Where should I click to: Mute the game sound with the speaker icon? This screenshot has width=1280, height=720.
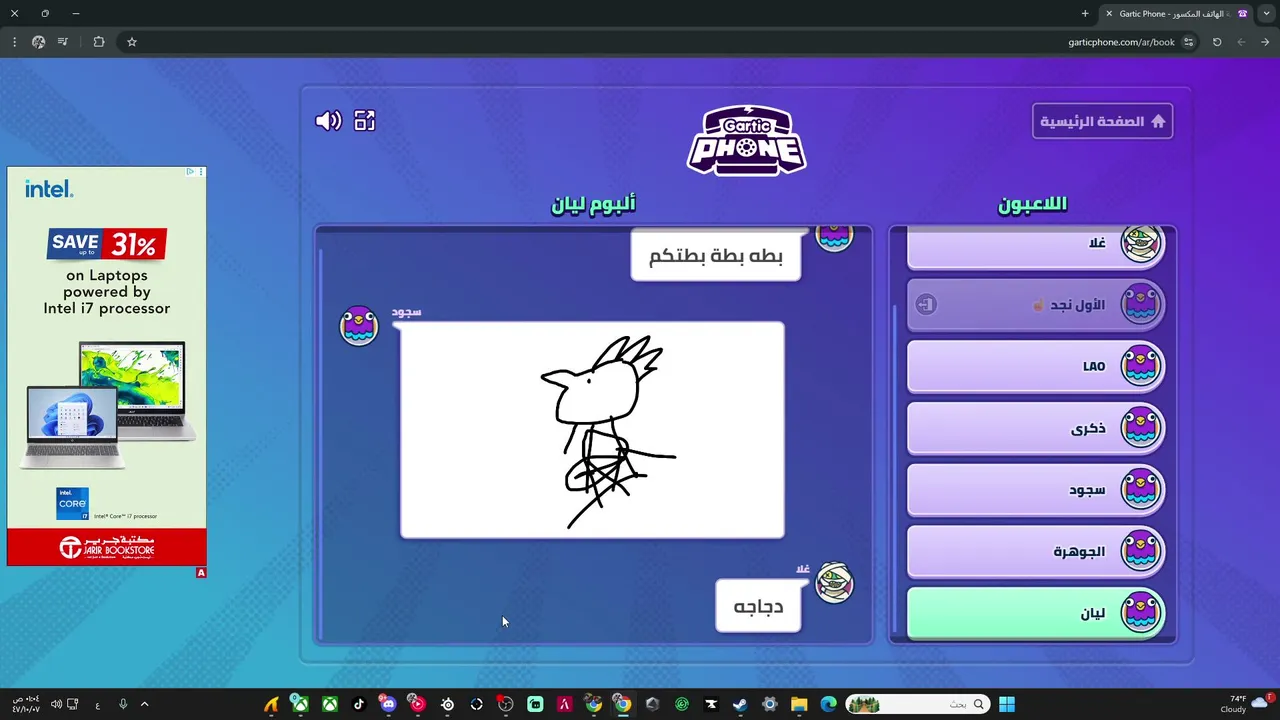click(x=328, y=121)
